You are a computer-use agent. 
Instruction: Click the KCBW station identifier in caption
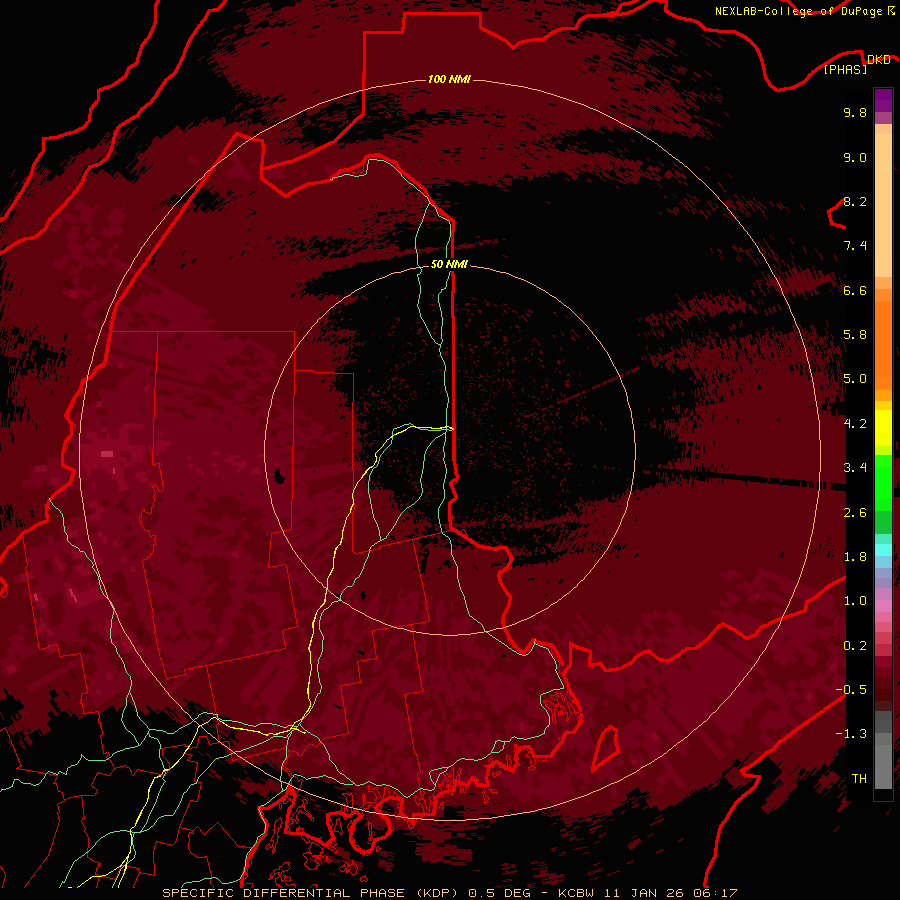click(x=576, y=893)
